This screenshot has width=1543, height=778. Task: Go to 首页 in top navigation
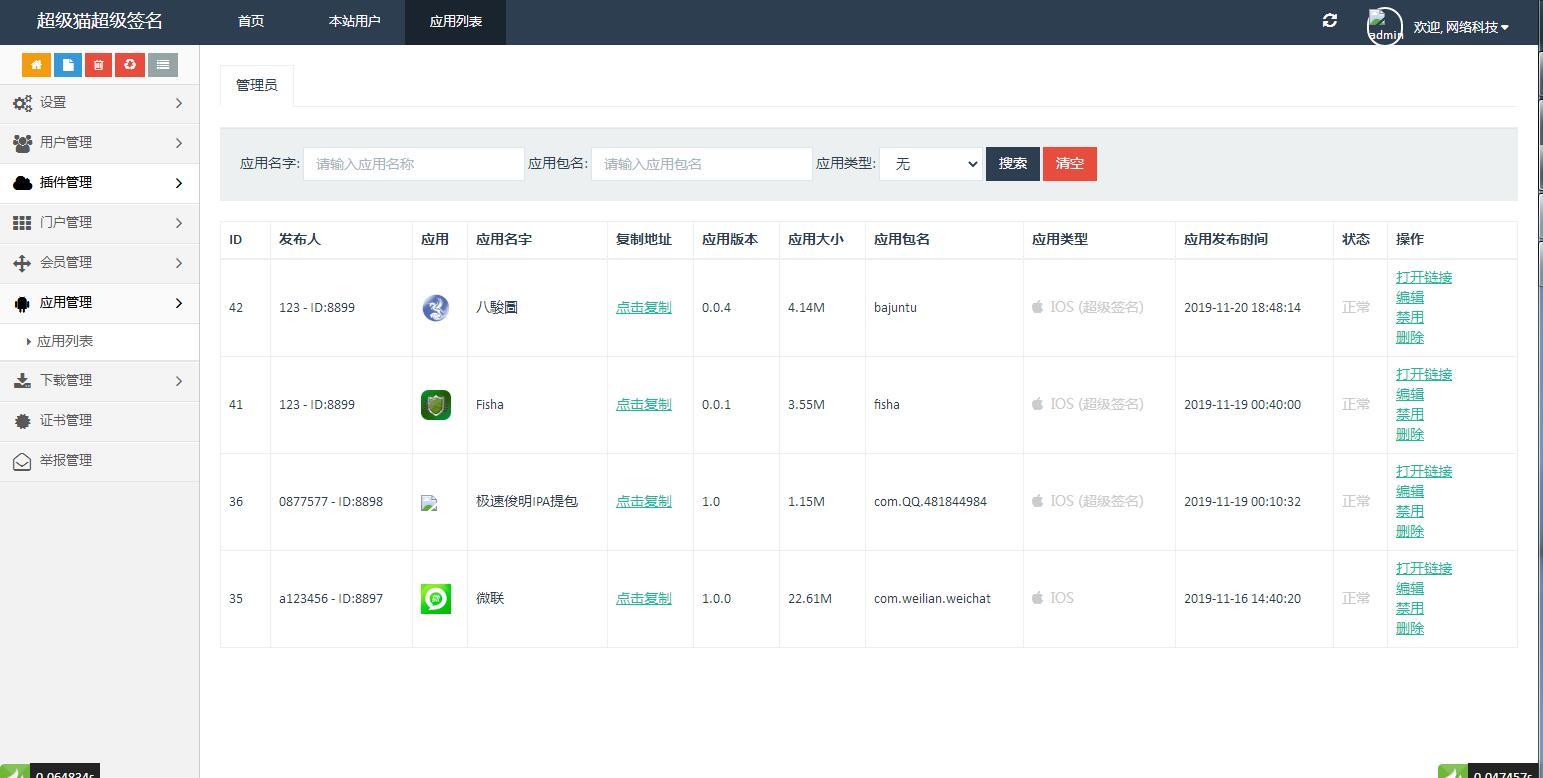coord(251,22)
